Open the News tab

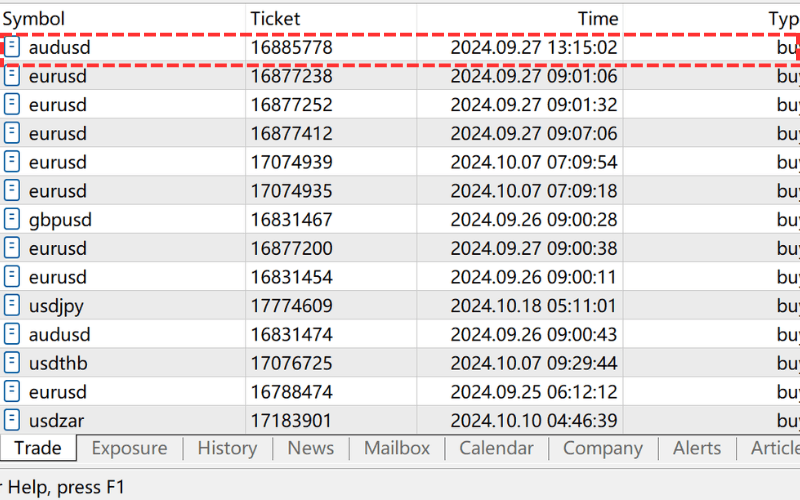[x=310, y=449]
